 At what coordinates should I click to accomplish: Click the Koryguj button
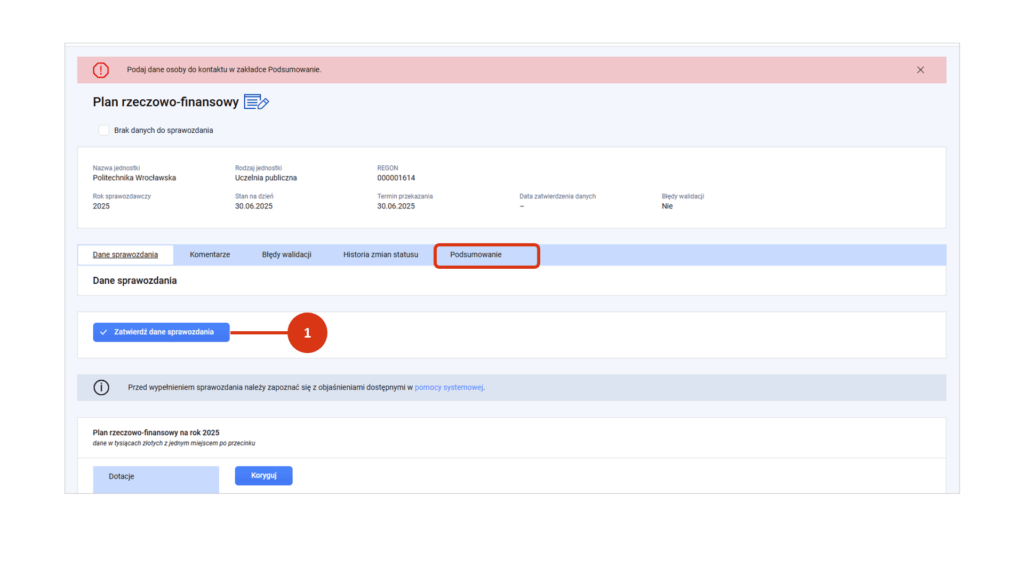[264, 475]
